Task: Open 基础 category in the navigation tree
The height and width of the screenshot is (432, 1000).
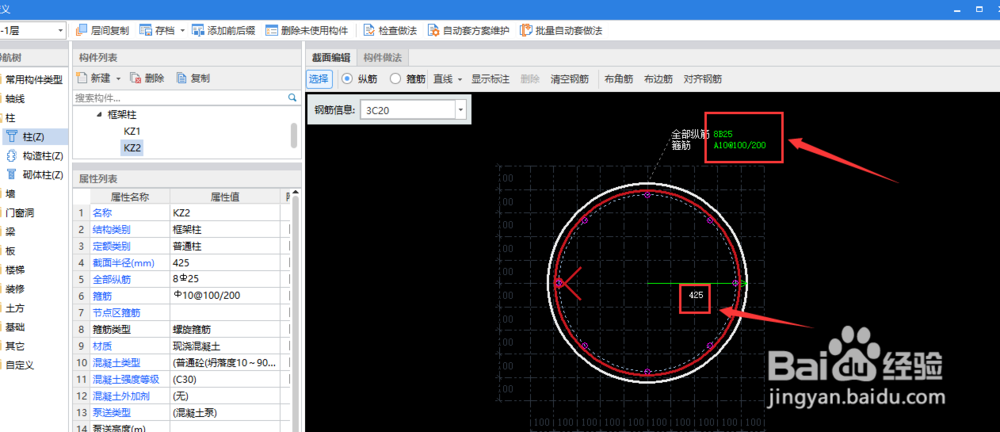Action: (15, 327)
